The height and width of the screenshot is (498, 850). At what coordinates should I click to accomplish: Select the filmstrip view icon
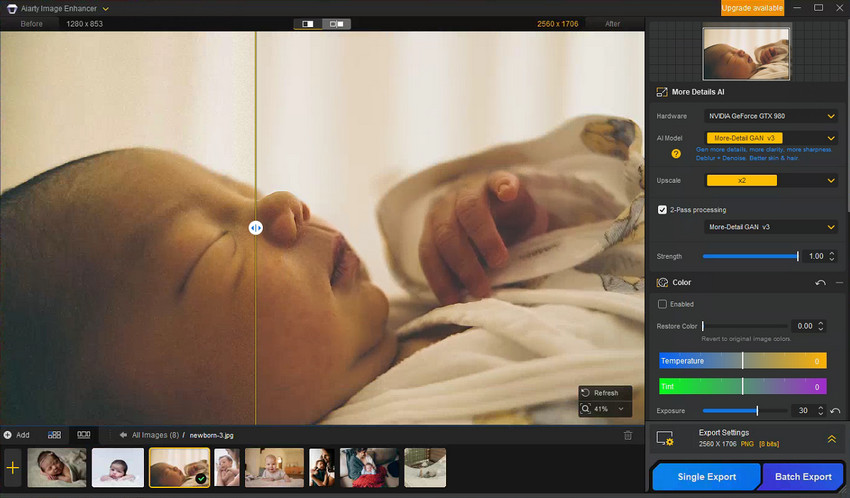(x=84, y=435)
